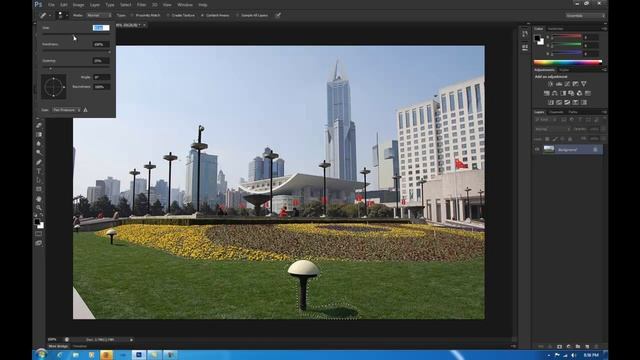Toggle lock position in Layers panel
The image size is (640, 360).
point(562,139)
